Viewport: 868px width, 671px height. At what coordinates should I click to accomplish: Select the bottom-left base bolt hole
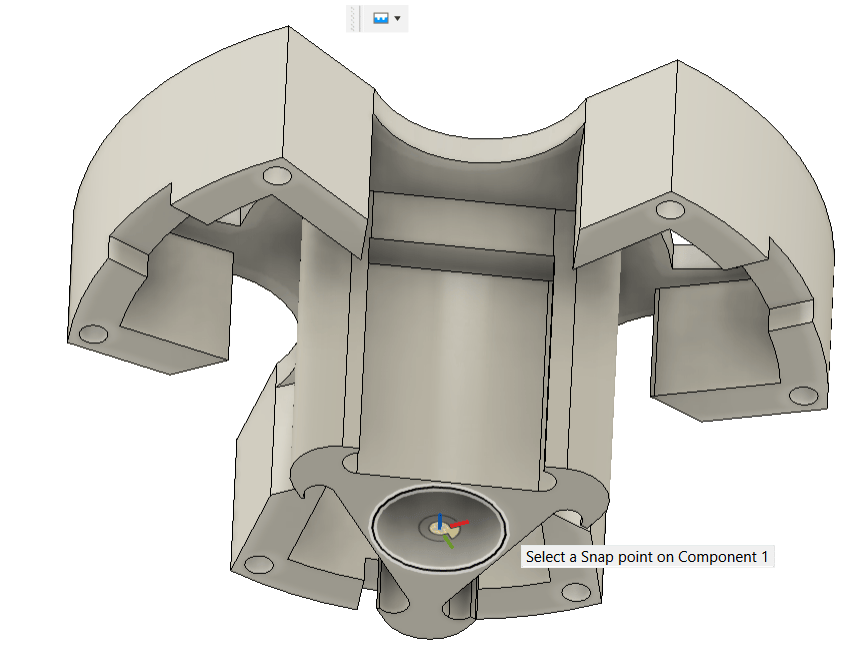click(x=259, y=565)
